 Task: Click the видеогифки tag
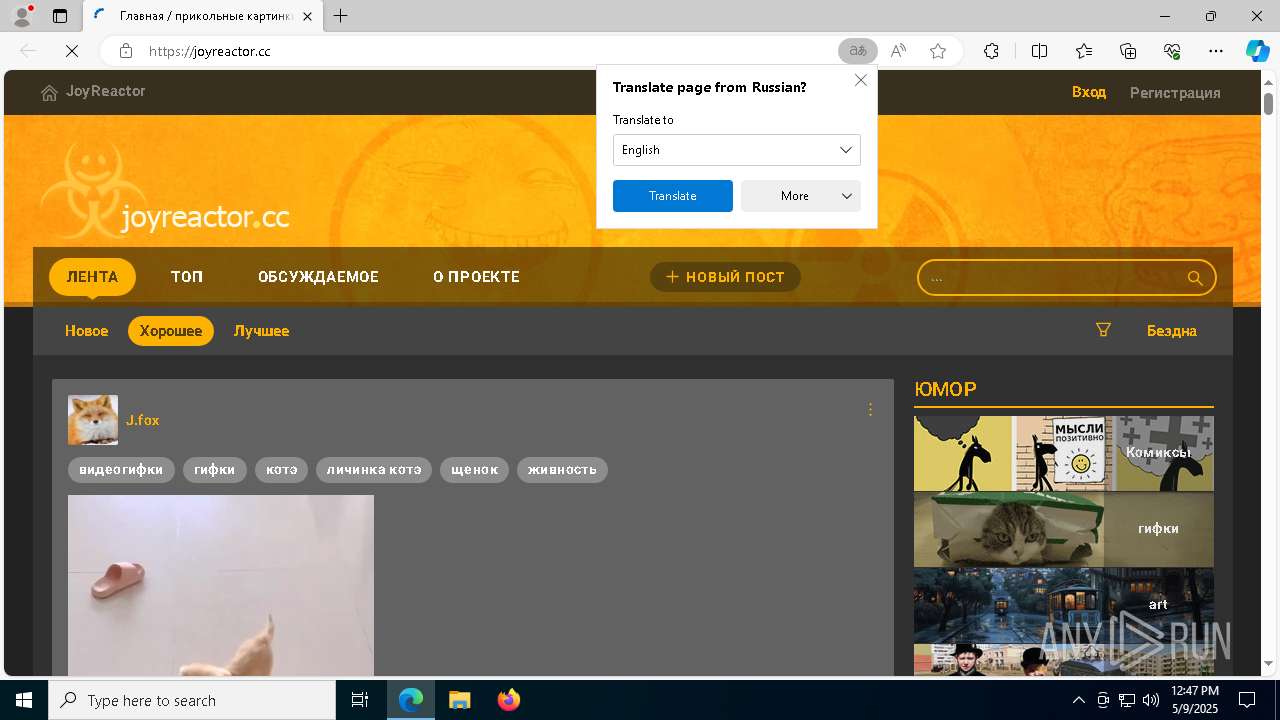pos(121,470)
